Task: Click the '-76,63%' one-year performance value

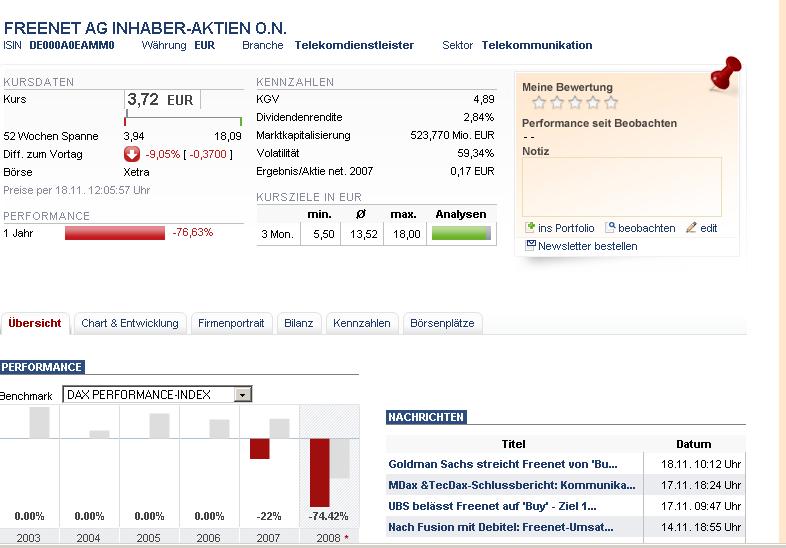Action: click(193, 232)
